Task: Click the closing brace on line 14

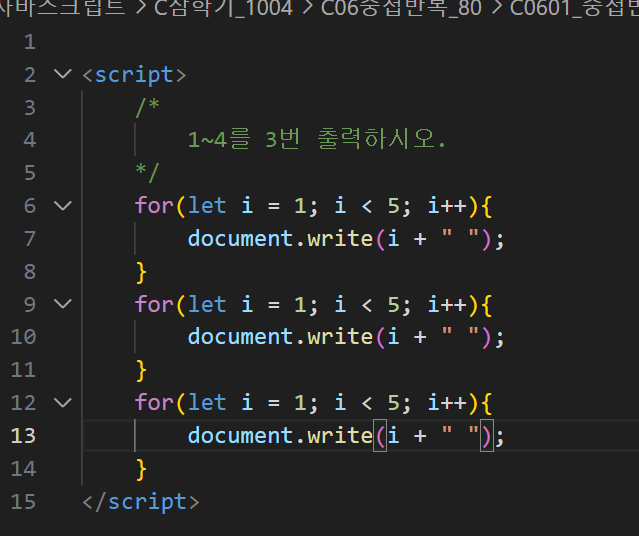Action: (141, 470)
